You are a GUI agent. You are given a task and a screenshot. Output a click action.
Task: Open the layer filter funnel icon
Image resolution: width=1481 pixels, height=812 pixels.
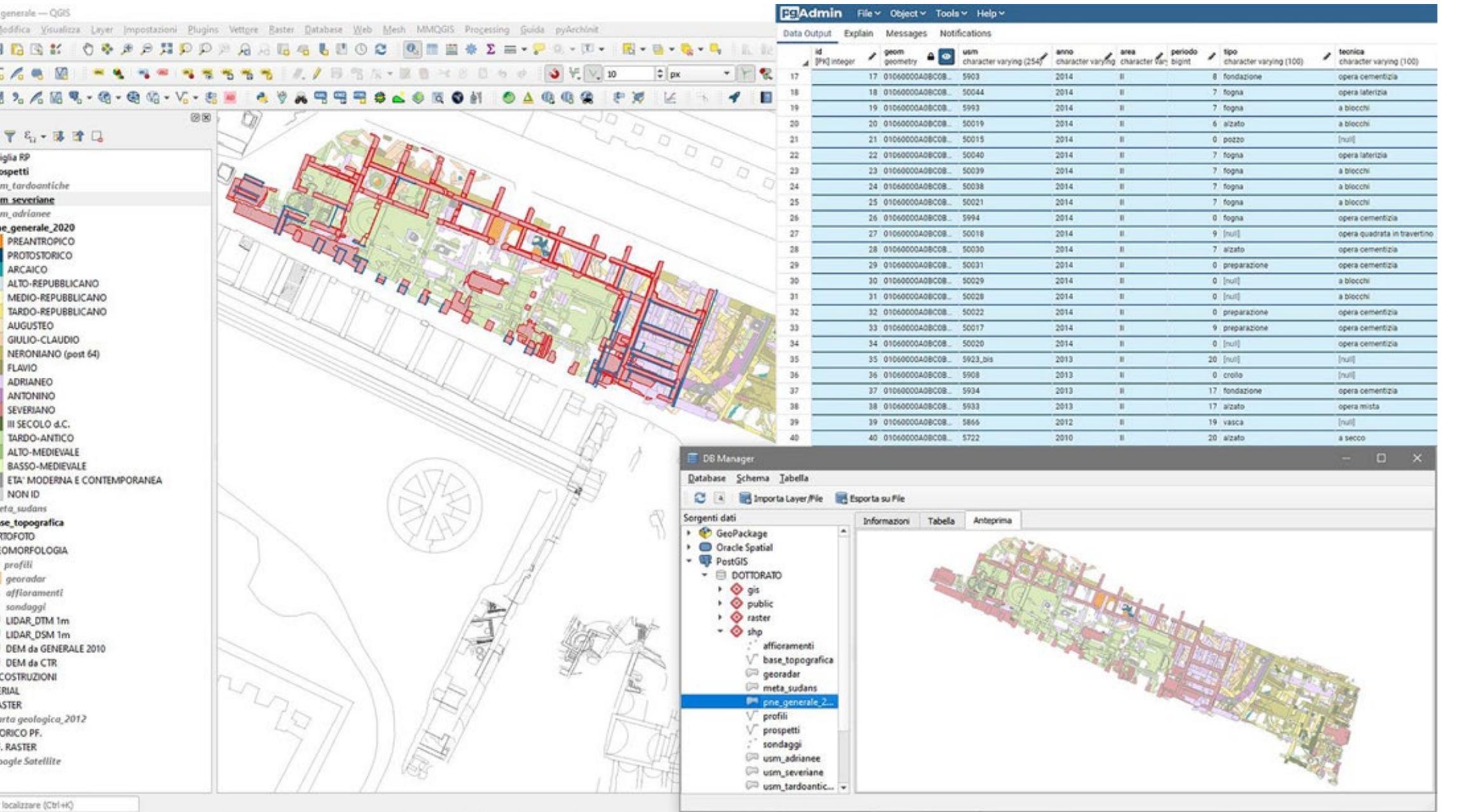click(x=10, y=136)
